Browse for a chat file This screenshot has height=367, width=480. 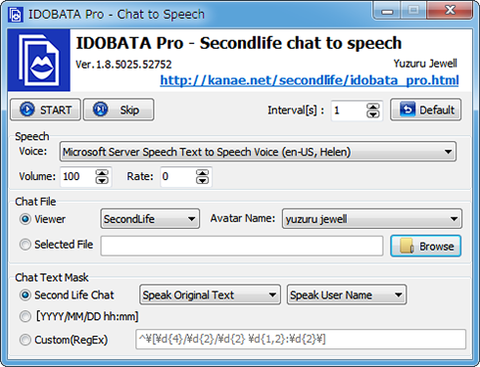point(426,246)
